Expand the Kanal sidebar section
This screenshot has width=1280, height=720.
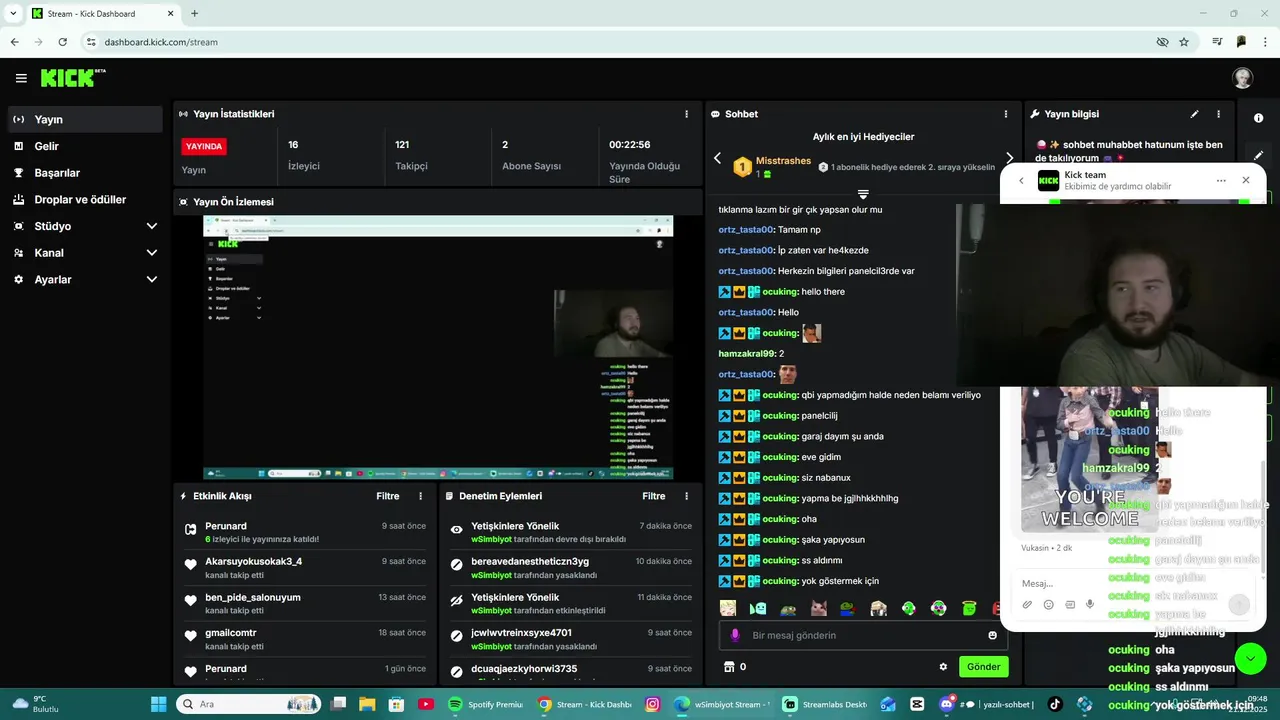[85, 253]
